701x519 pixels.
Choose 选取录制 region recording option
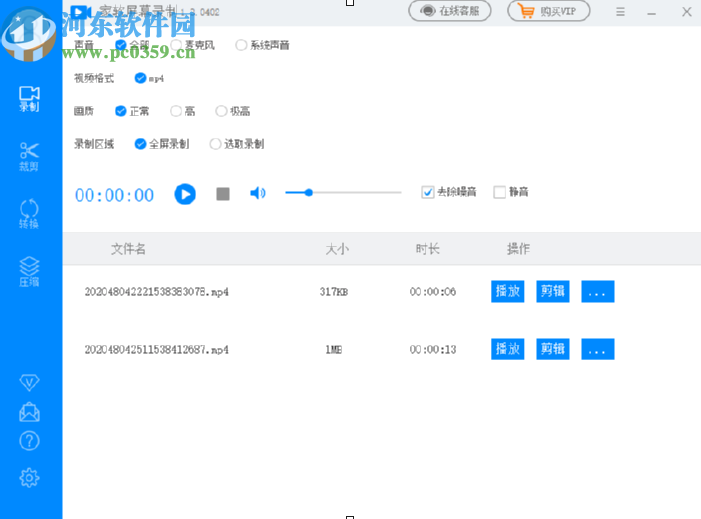click(215, 144)
